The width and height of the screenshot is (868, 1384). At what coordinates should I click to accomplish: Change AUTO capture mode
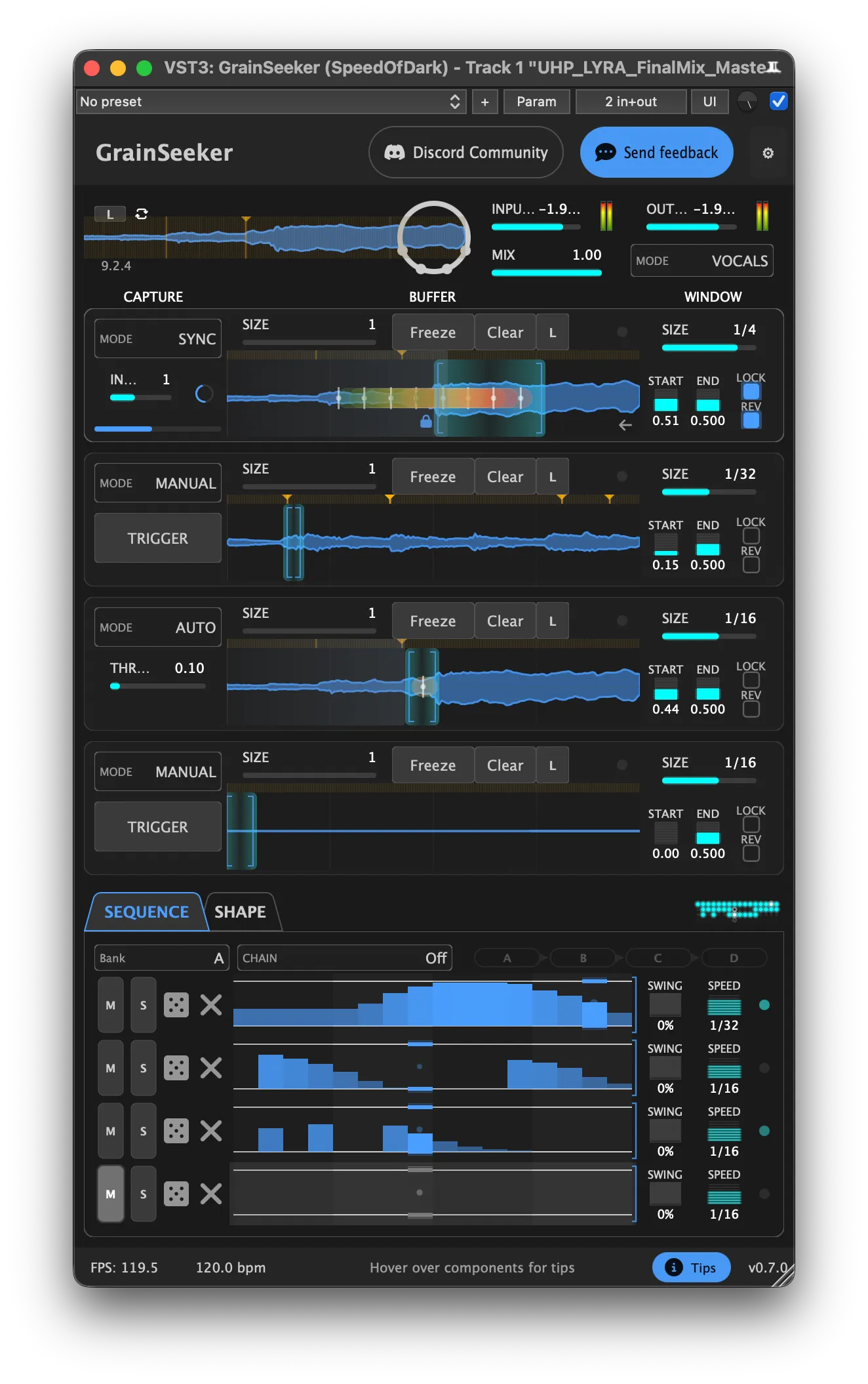point(158,627)
